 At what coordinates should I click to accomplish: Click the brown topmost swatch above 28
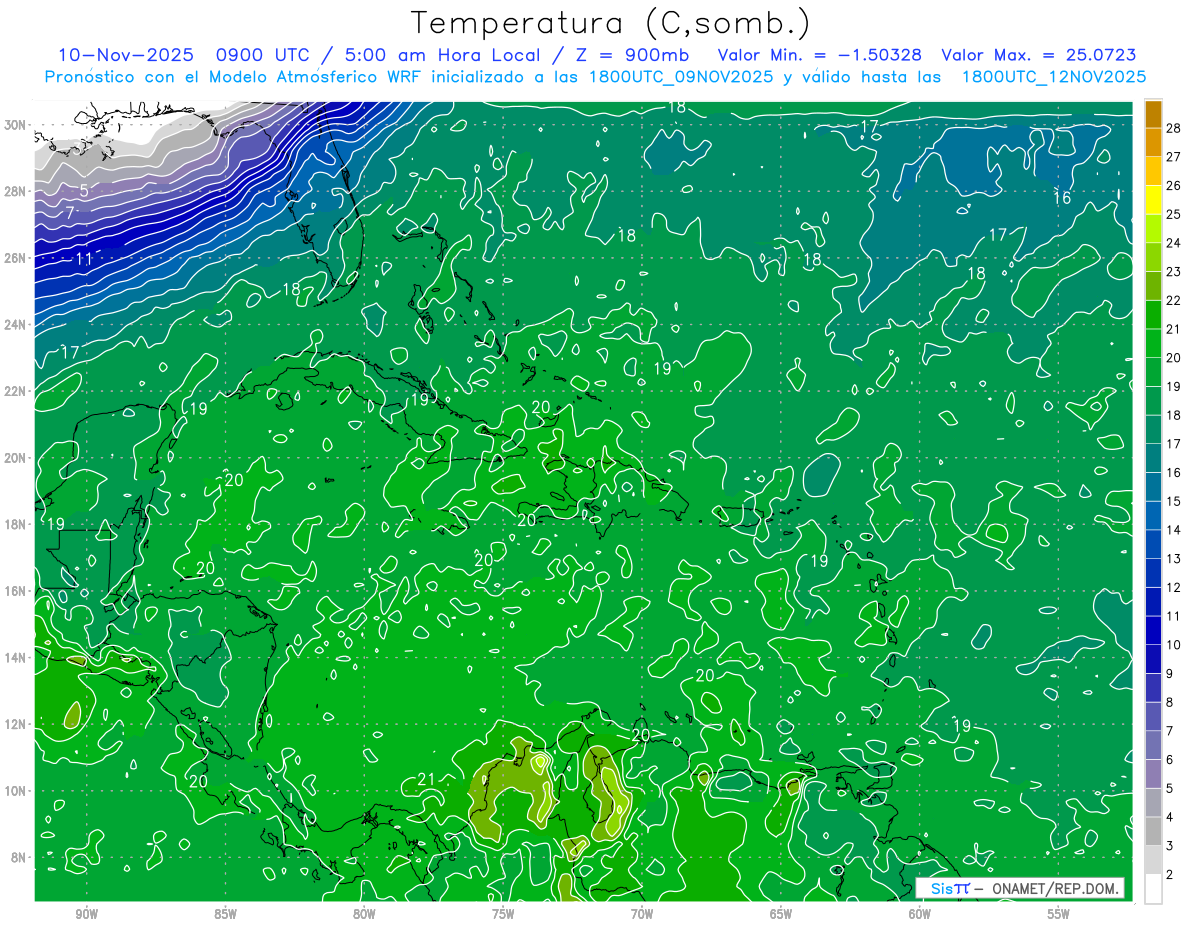[x=1154, y=113]
